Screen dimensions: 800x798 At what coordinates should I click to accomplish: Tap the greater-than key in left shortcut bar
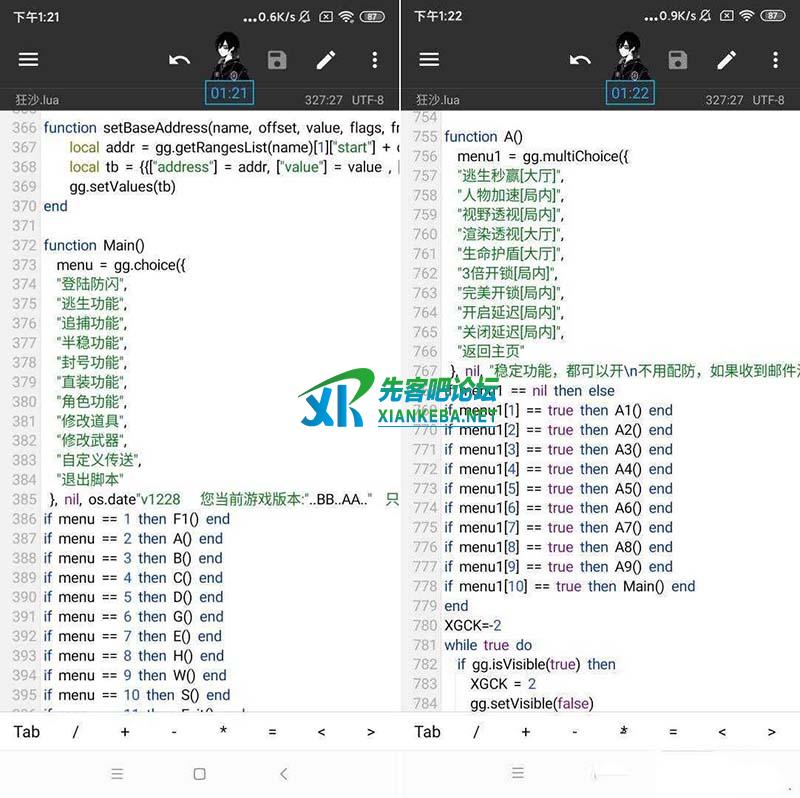click(371, 732)
